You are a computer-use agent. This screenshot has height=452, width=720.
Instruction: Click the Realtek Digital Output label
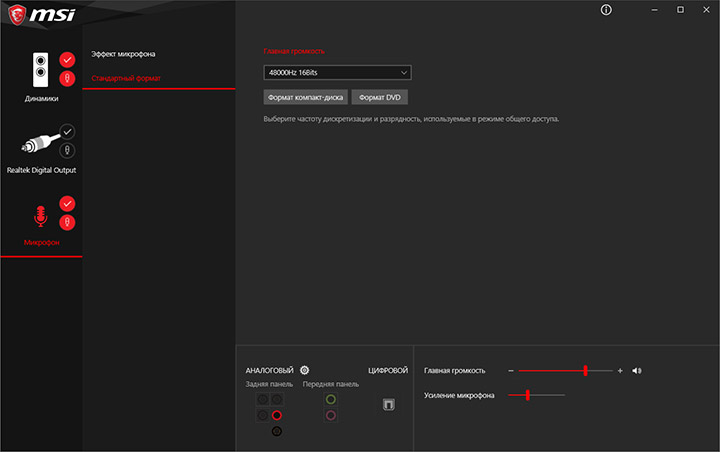[41, 170]
